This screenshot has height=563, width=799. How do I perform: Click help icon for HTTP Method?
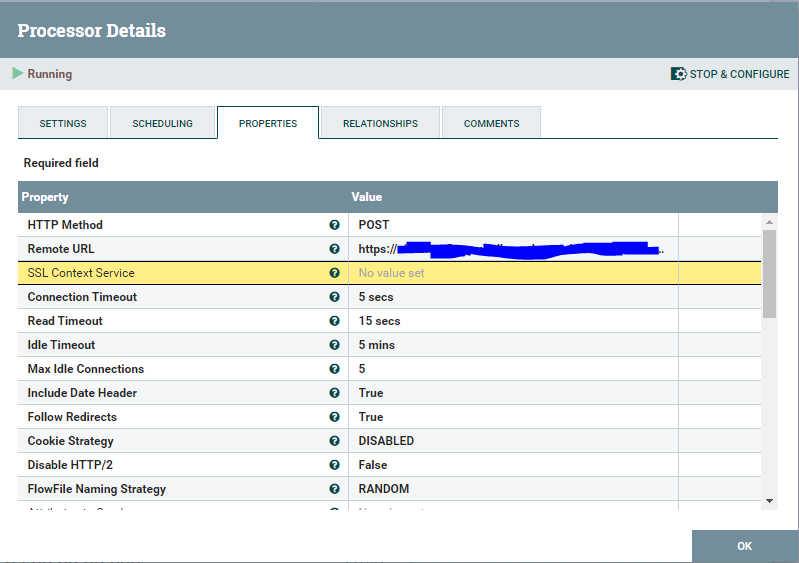(x=334, y=225)
